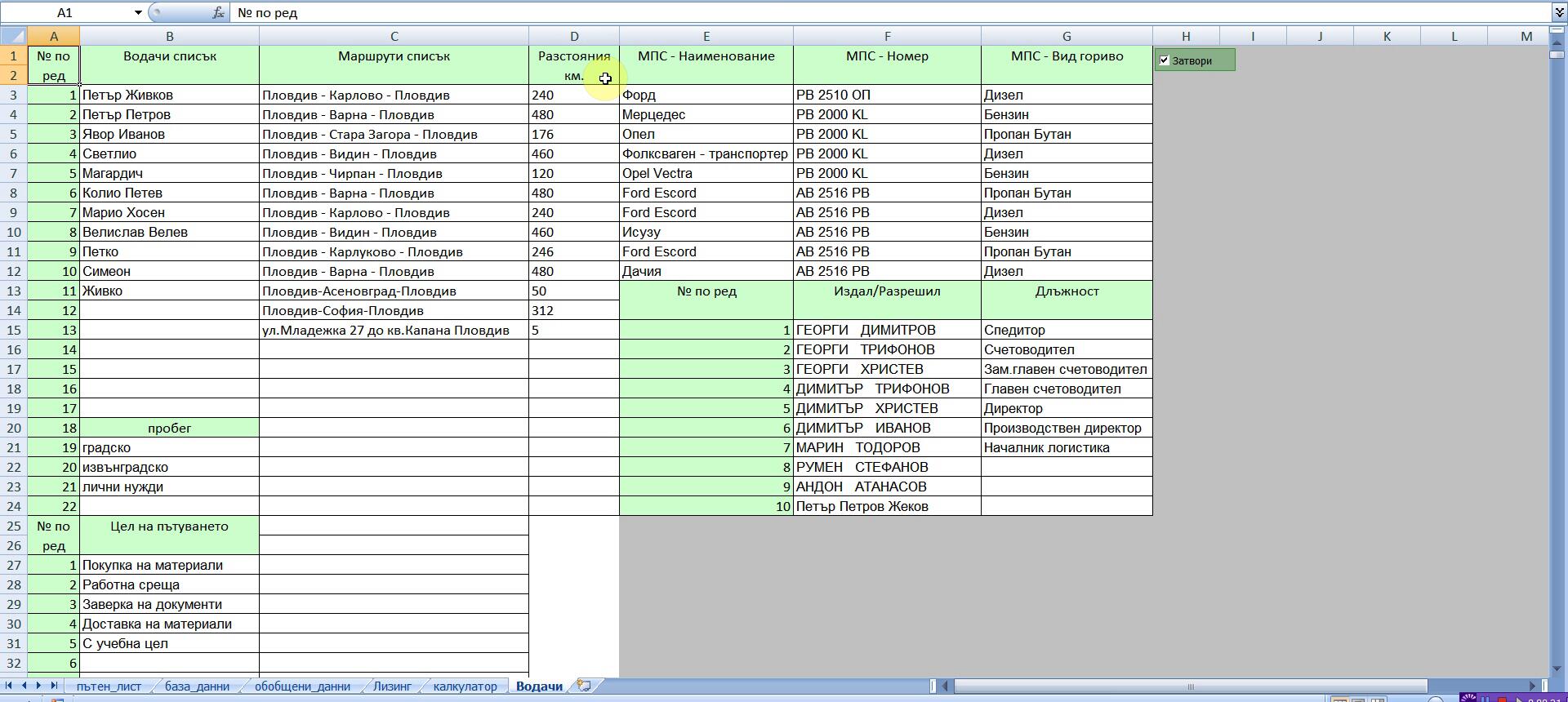
Task: Uncheck the Затвори checkbox
Action: click(x=1165, y=60)
